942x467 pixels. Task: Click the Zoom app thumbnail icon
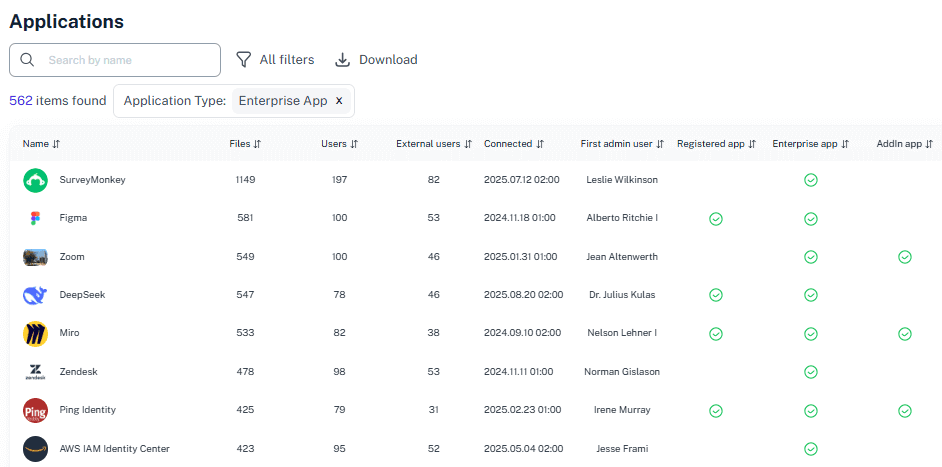click(36, 257)
